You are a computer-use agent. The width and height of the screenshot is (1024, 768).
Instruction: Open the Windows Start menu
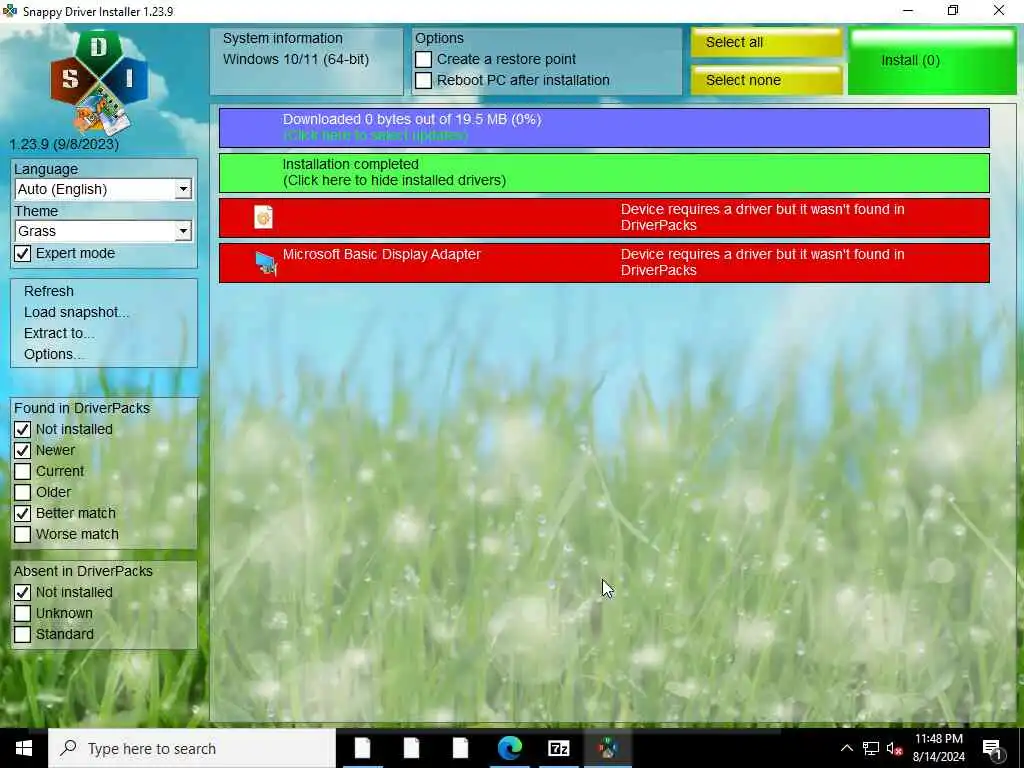coord(24,748)
